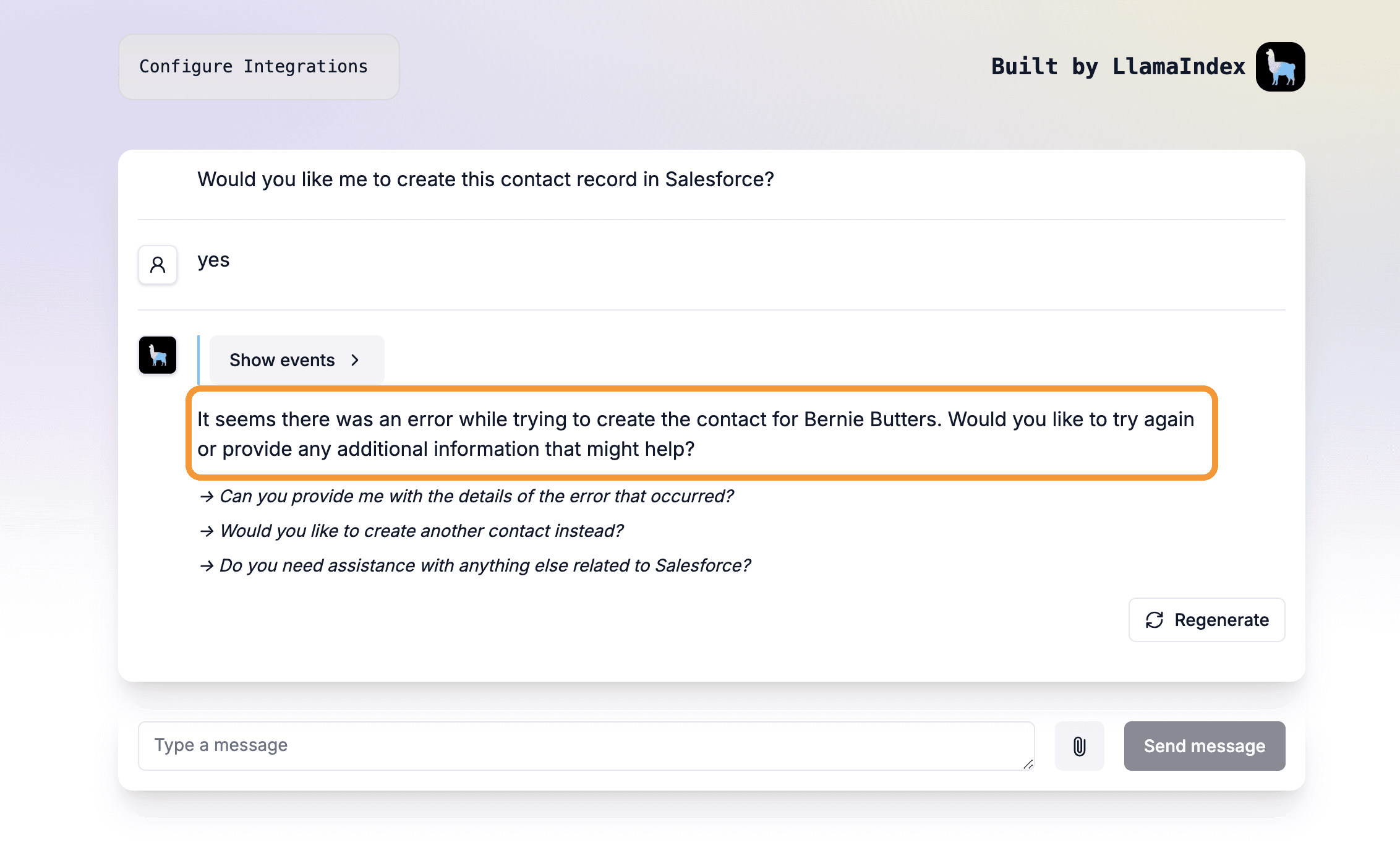This screenshot has width=1400, height=858.
Task: Open the Configure Integrations panel
Action: click(258, 67)
